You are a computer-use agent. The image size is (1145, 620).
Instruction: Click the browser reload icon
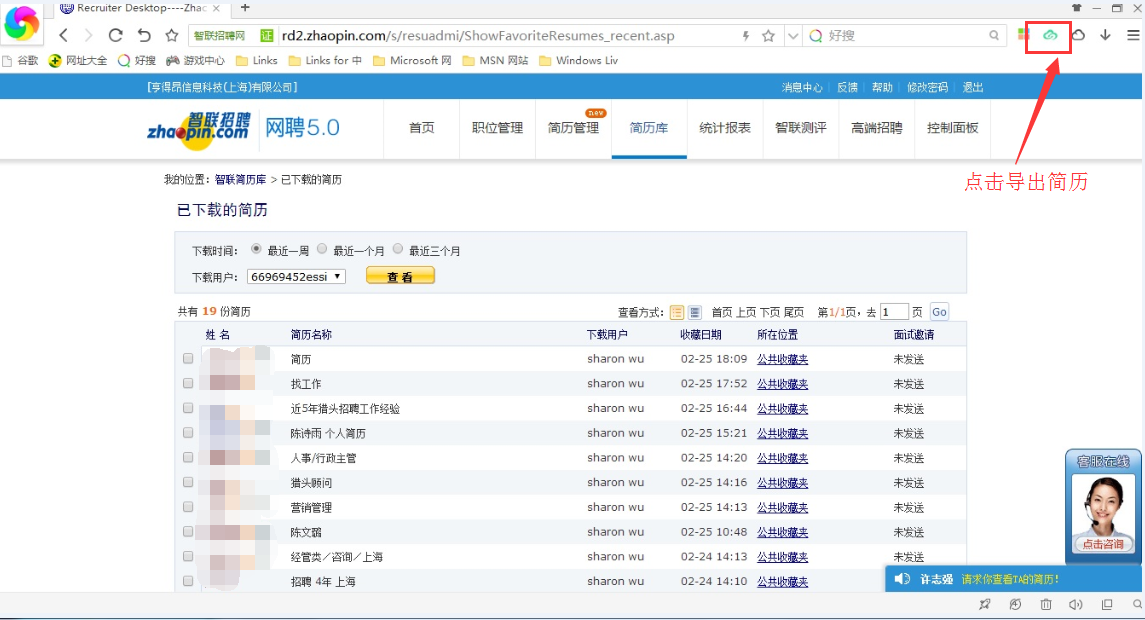pyautogui.click(x=115, y=35)
